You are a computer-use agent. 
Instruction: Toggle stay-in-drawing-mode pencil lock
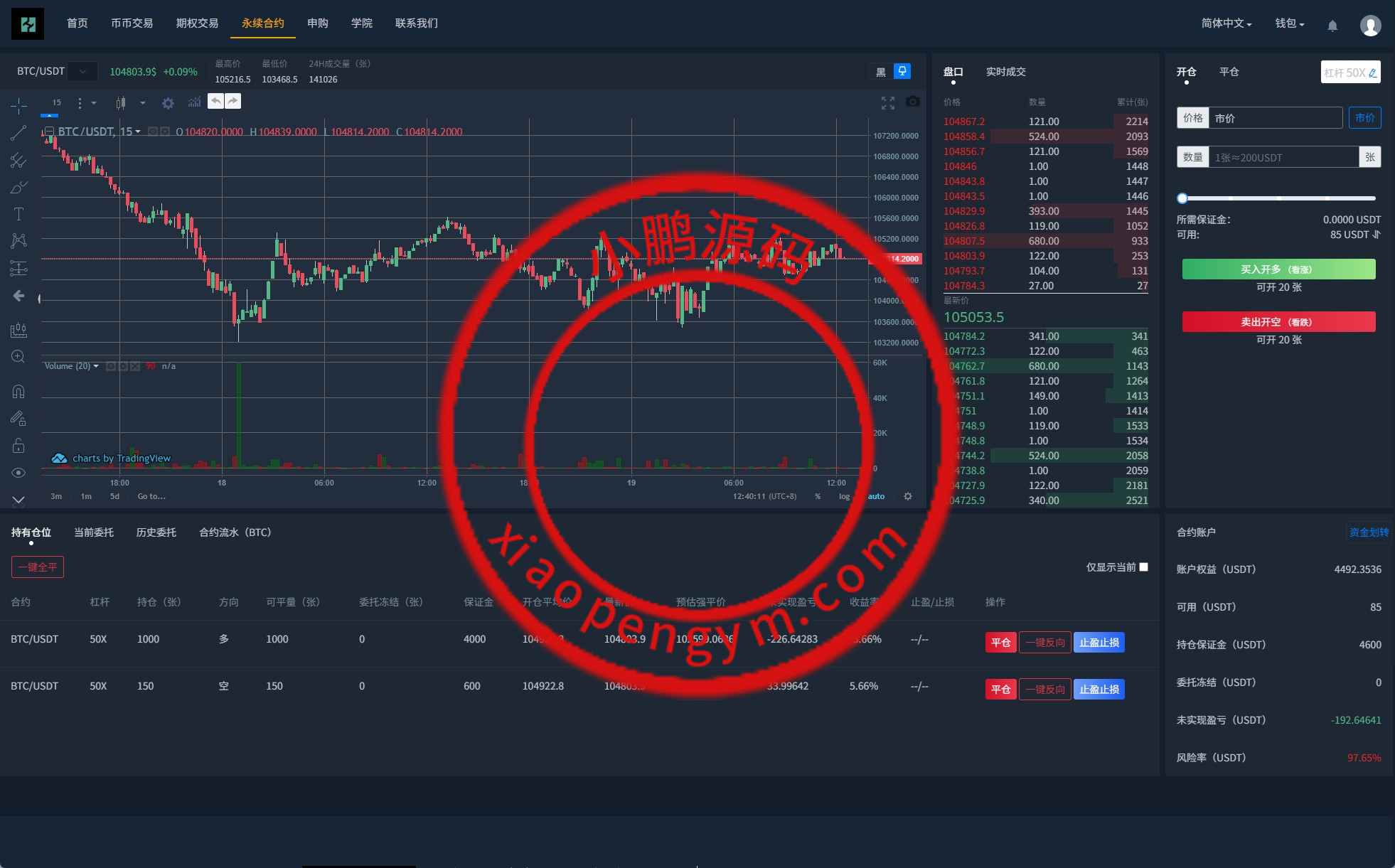click(18, 418)
